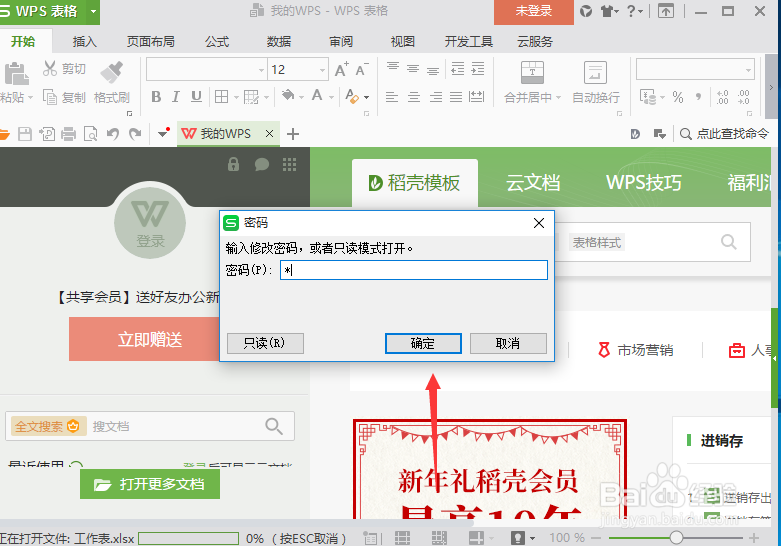This screenshot has width=781, height=546.
Task: Toggle Italic formatting
Action: click(175, 97)
